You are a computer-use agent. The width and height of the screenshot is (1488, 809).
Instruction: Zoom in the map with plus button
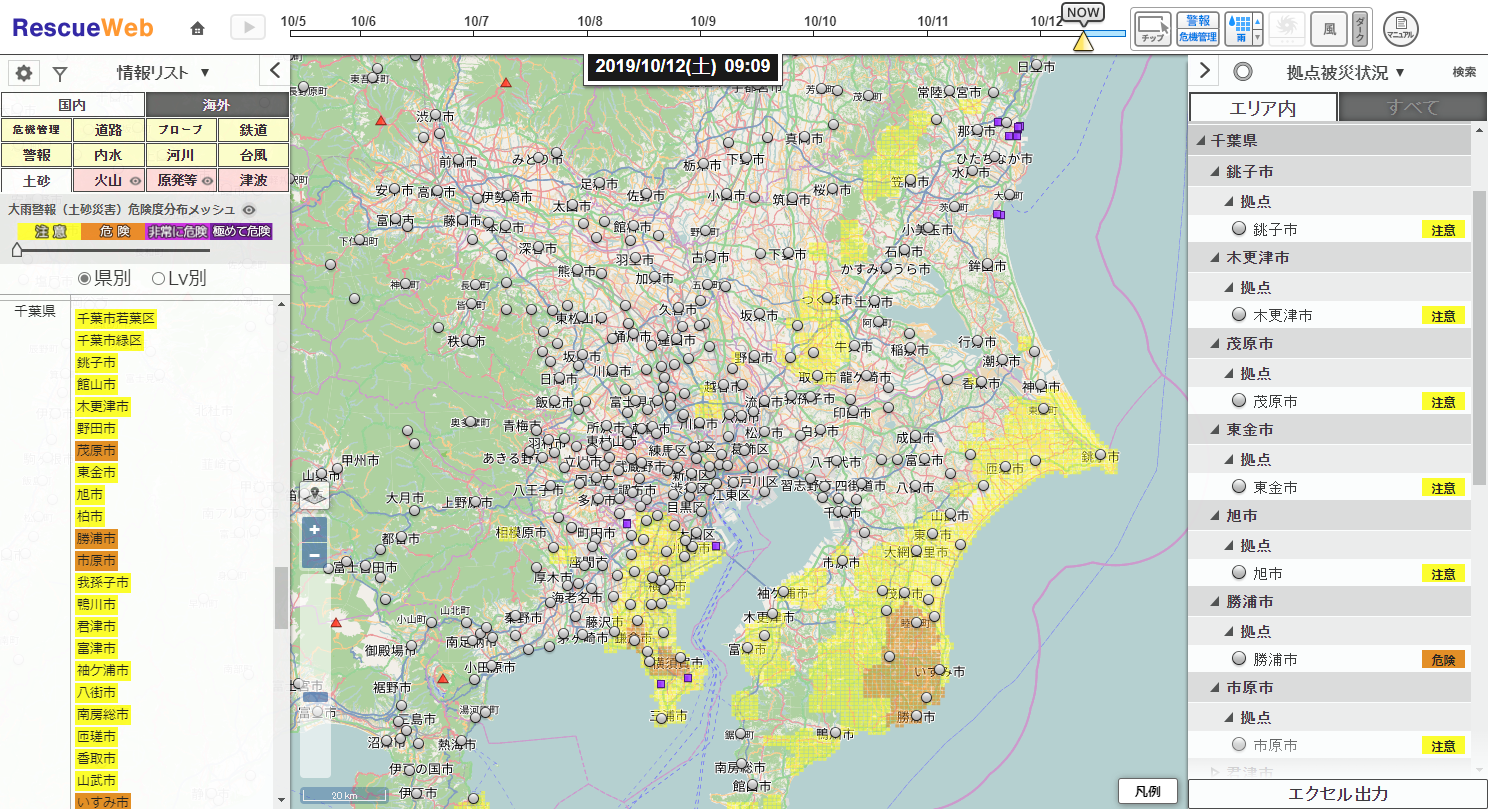315,530
